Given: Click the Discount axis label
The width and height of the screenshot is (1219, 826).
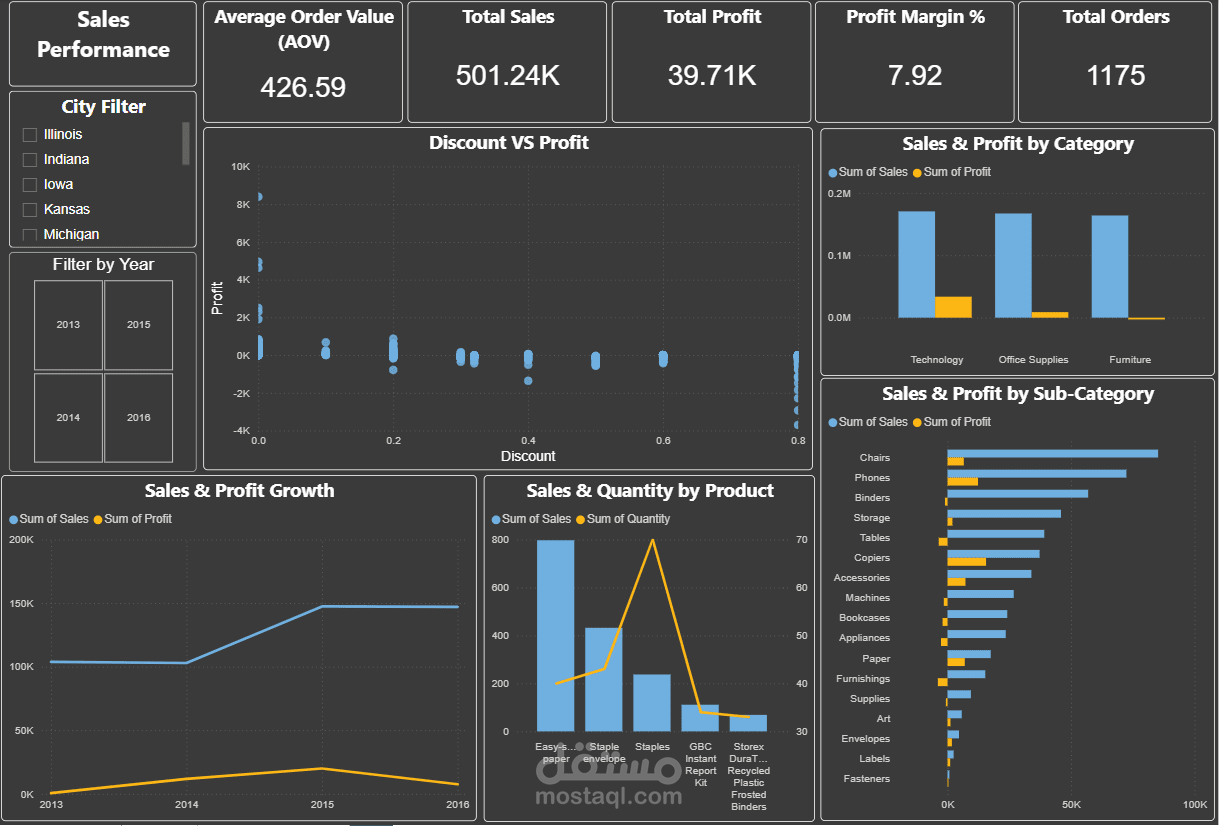Looking at the screenshot, I should coord(528,456).
